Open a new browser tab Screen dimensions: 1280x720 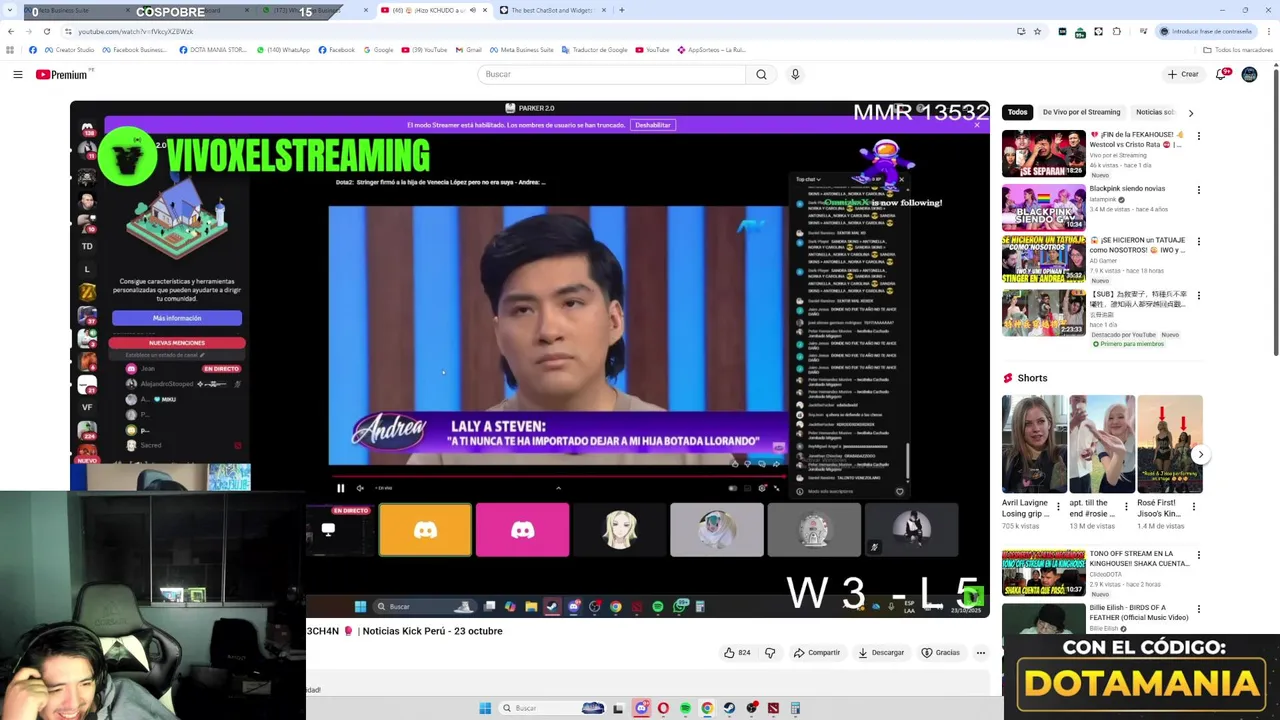coord(622,10)
